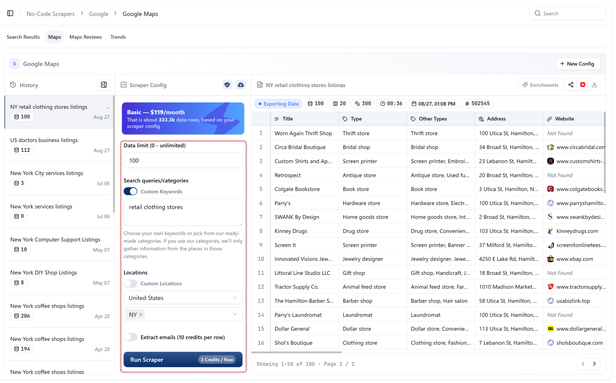Viewport: 616px width, 383px height.
Task: Click the History list vertical scrollbar
Action: [x=114, y=154]
